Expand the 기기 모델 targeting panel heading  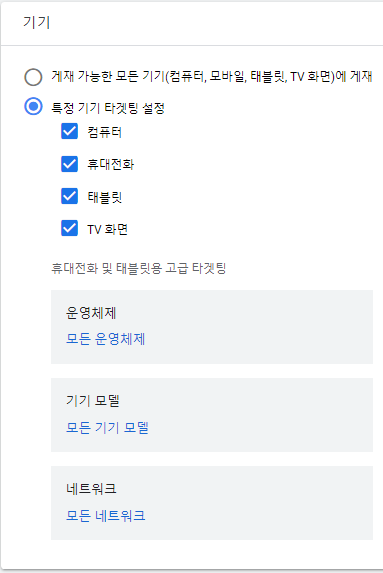pyautogui.click(x=93, y=401)
